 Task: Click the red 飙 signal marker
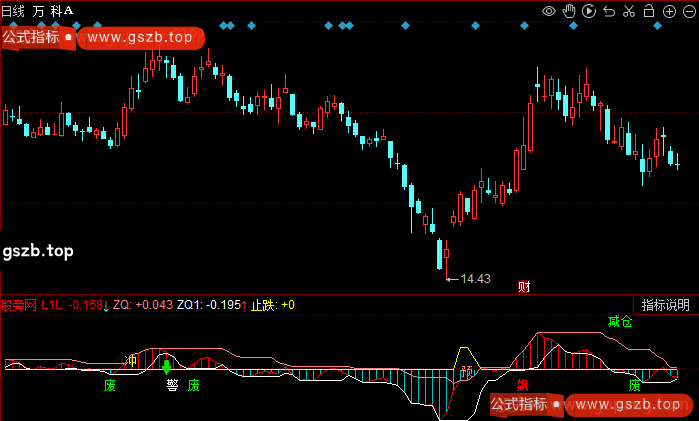[522, 385]
